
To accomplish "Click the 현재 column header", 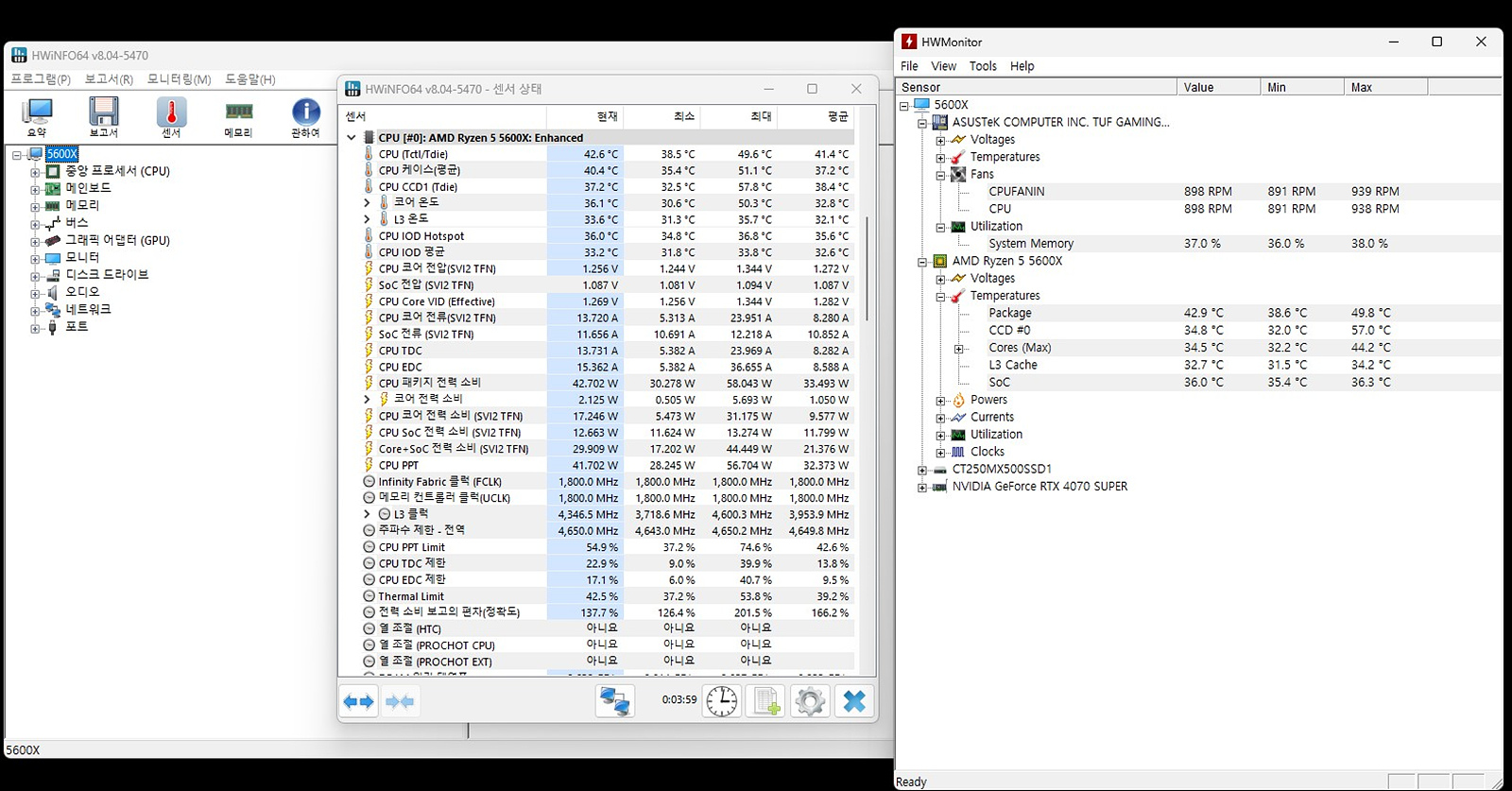I will point(585,116).
